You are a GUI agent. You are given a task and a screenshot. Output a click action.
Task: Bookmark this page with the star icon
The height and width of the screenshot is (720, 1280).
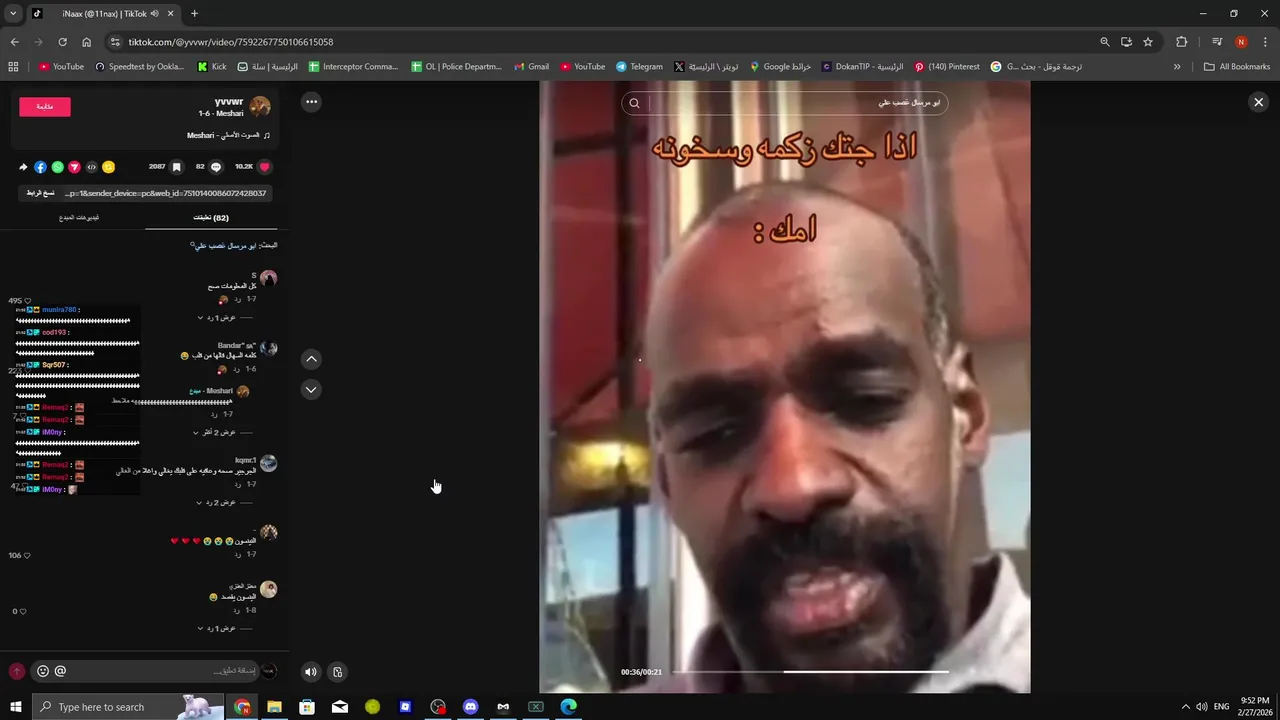coord(1148,42)
